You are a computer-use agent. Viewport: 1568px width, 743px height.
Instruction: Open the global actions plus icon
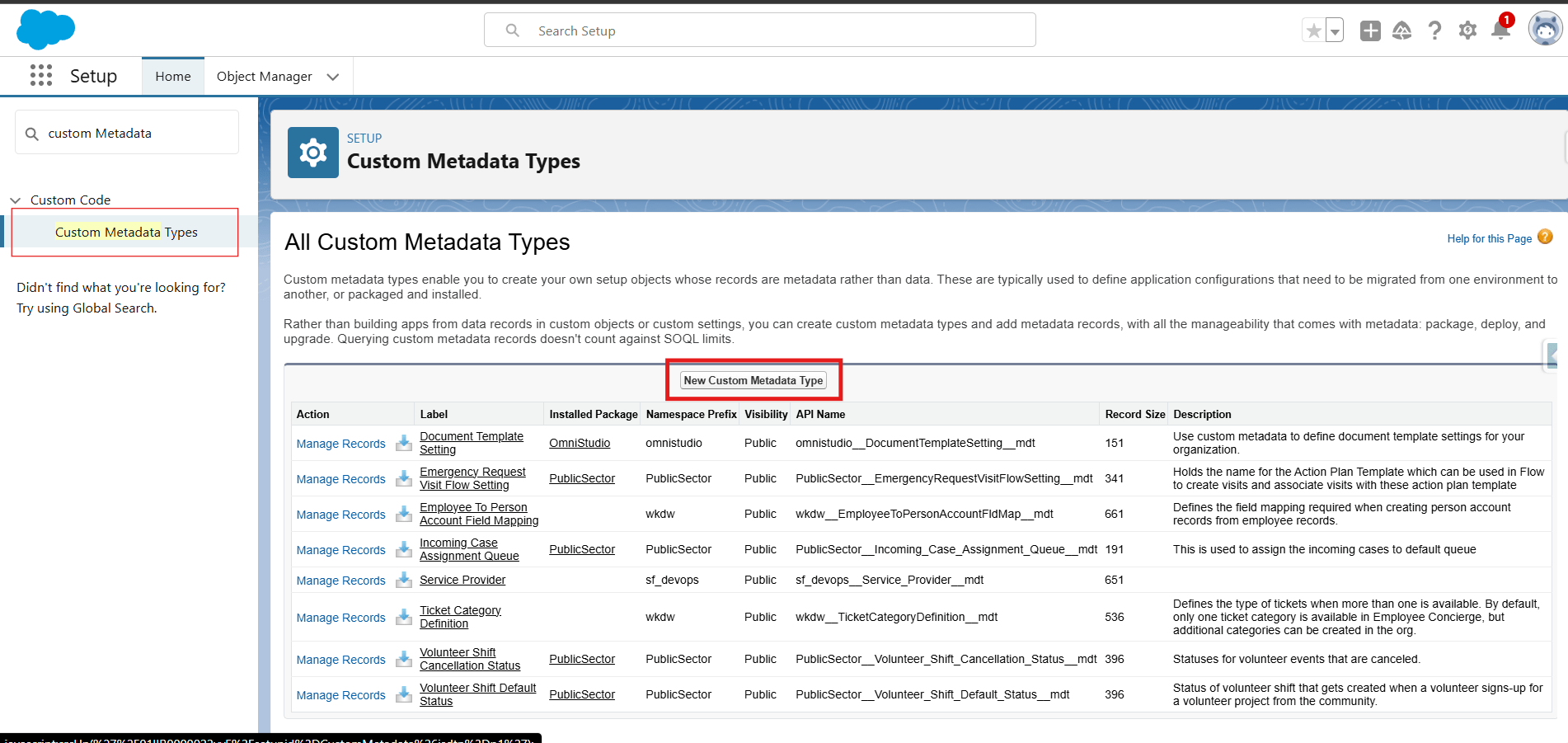tap(1370, 31)
